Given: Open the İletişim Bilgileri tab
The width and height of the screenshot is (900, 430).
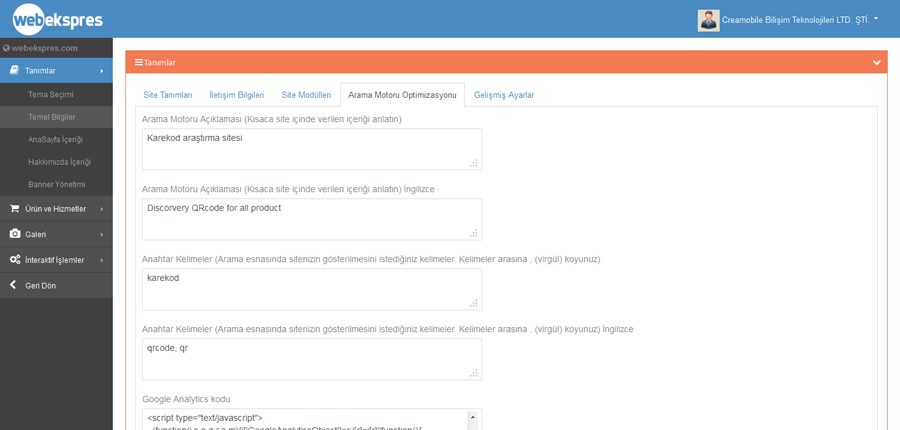Looking at the screenshot, I should tap(236, 95).
